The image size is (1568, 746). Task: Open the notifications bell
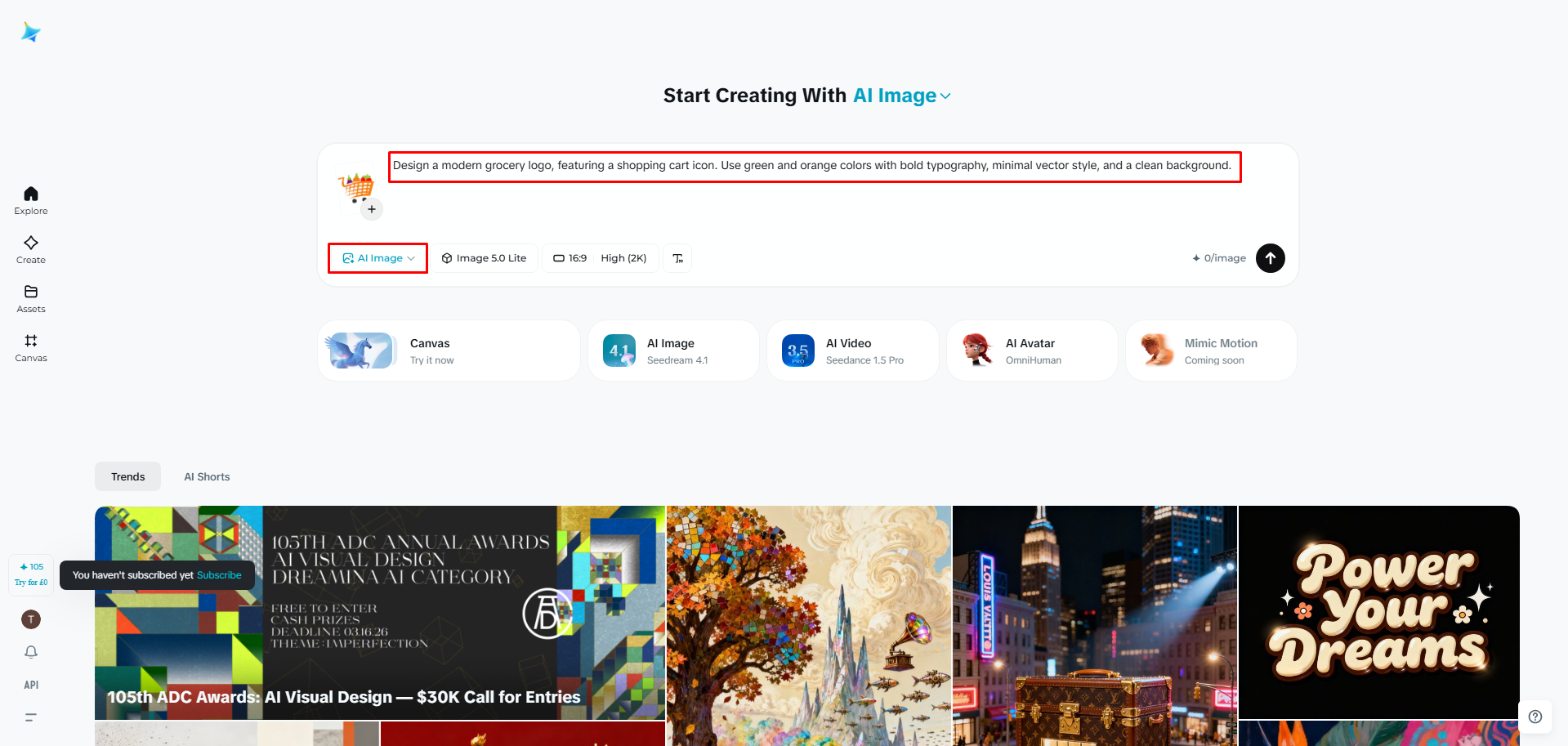point(30,651)
